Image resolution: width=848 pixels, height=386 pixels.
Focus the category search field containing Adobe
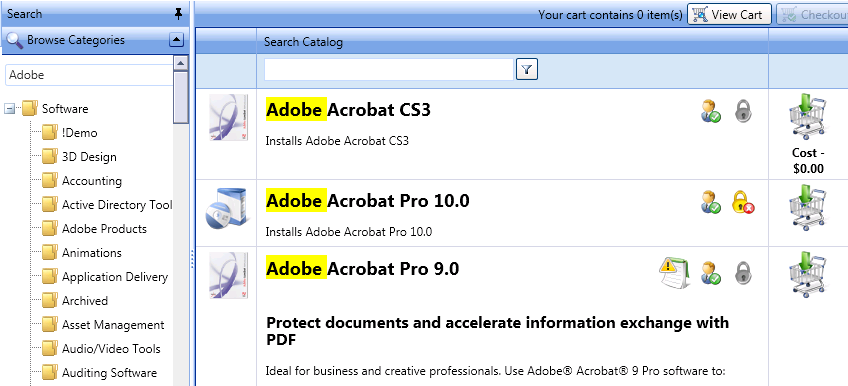click(x=89, y=75)
